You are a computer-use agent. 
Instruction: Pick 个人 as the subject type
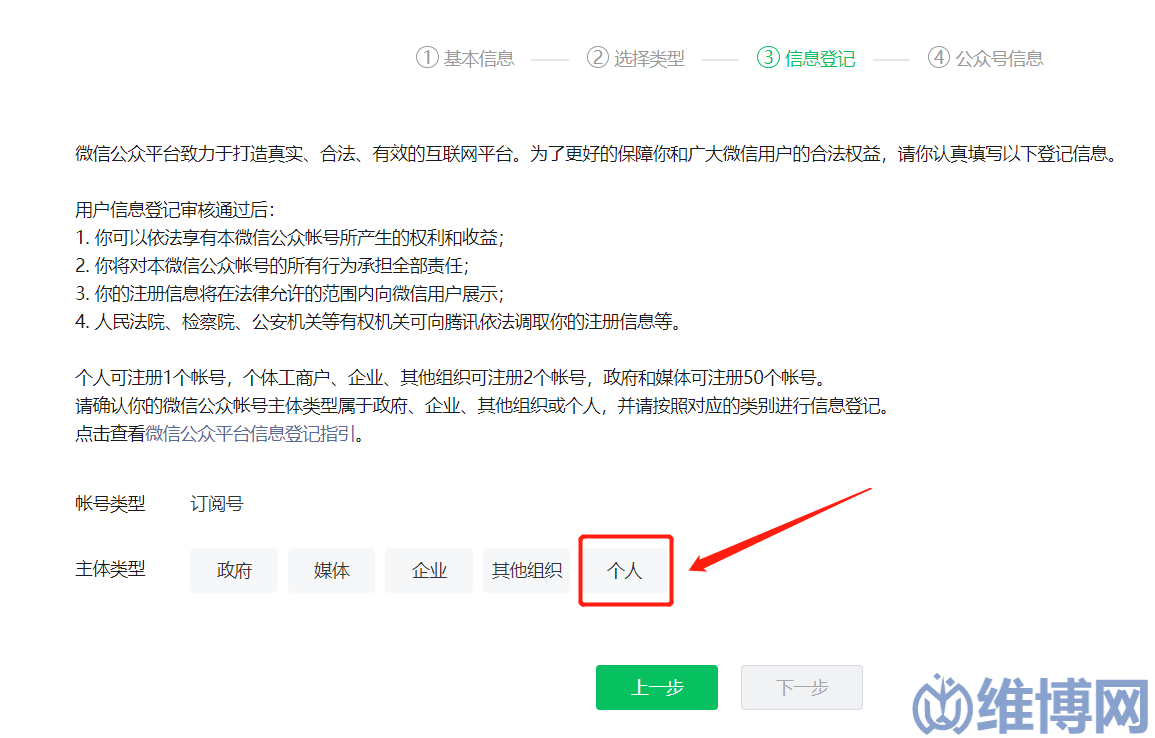625,570
